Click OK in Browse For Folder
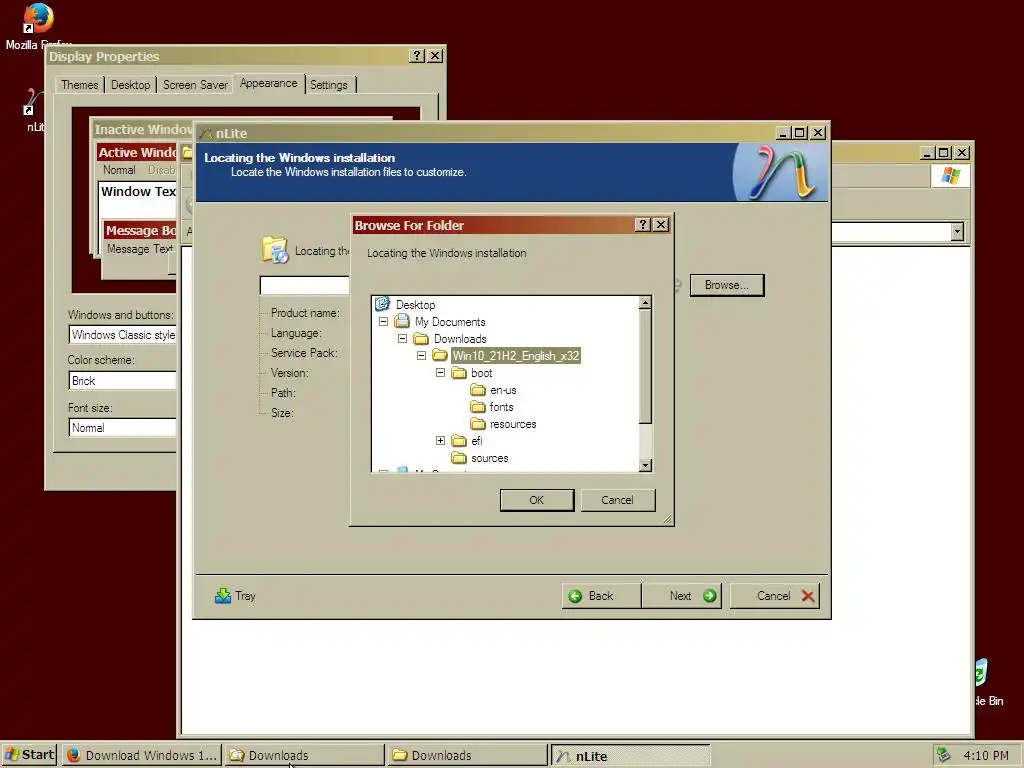Screen dimensions: 1024x768 537,500
